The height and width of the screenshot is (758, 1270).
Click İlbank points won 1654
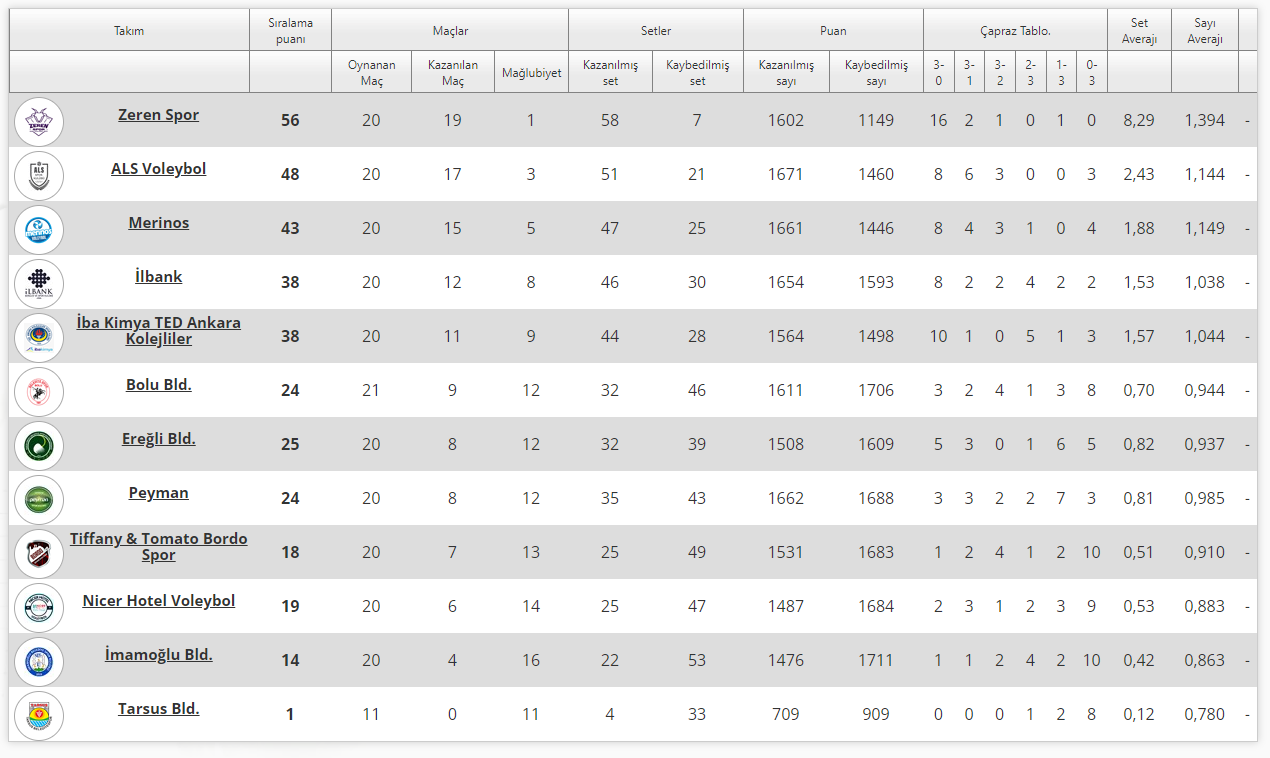pos(786,282)
